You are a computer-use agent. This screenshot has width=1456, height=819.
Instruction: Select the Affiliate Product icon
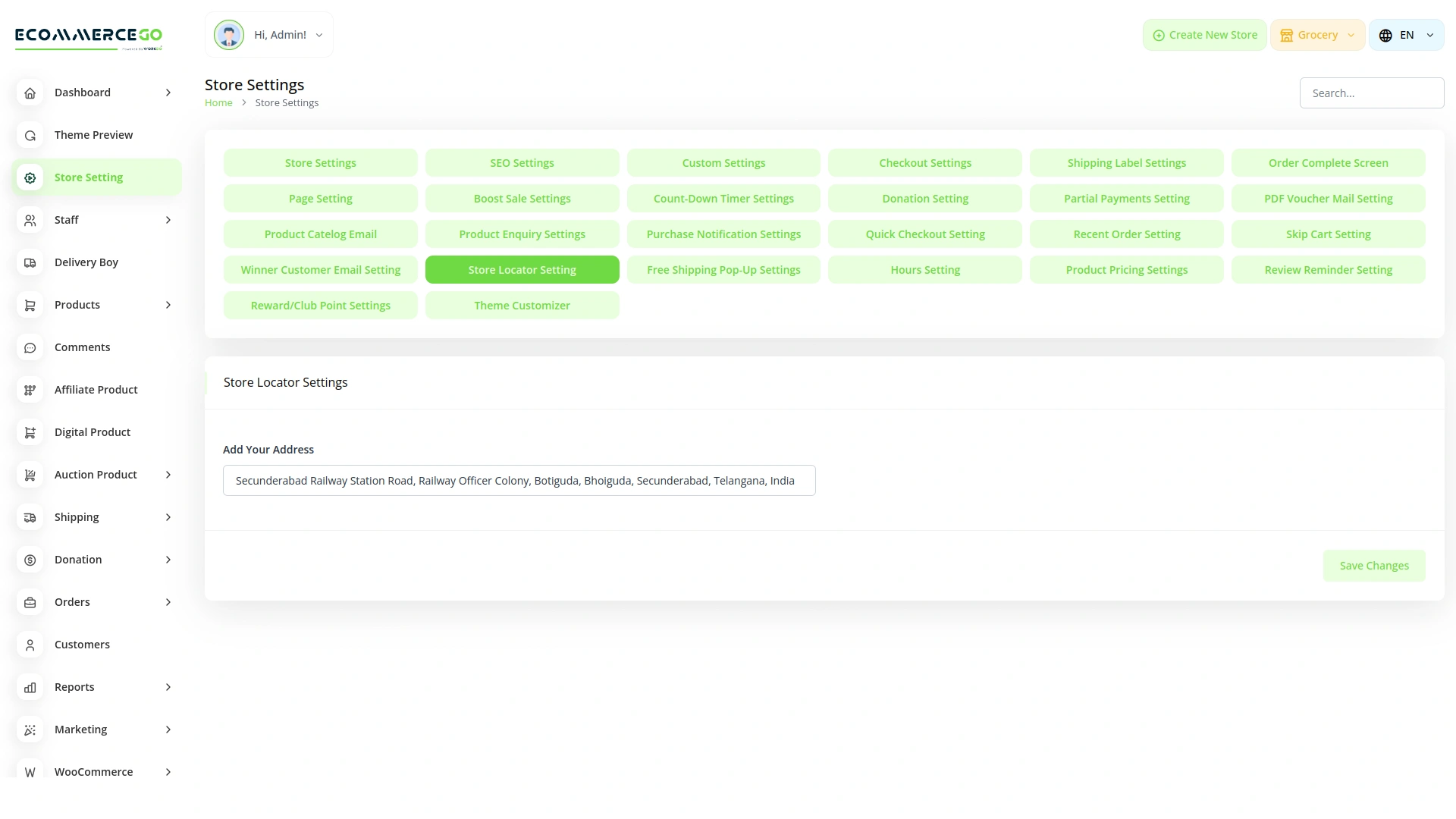[30, 390]
